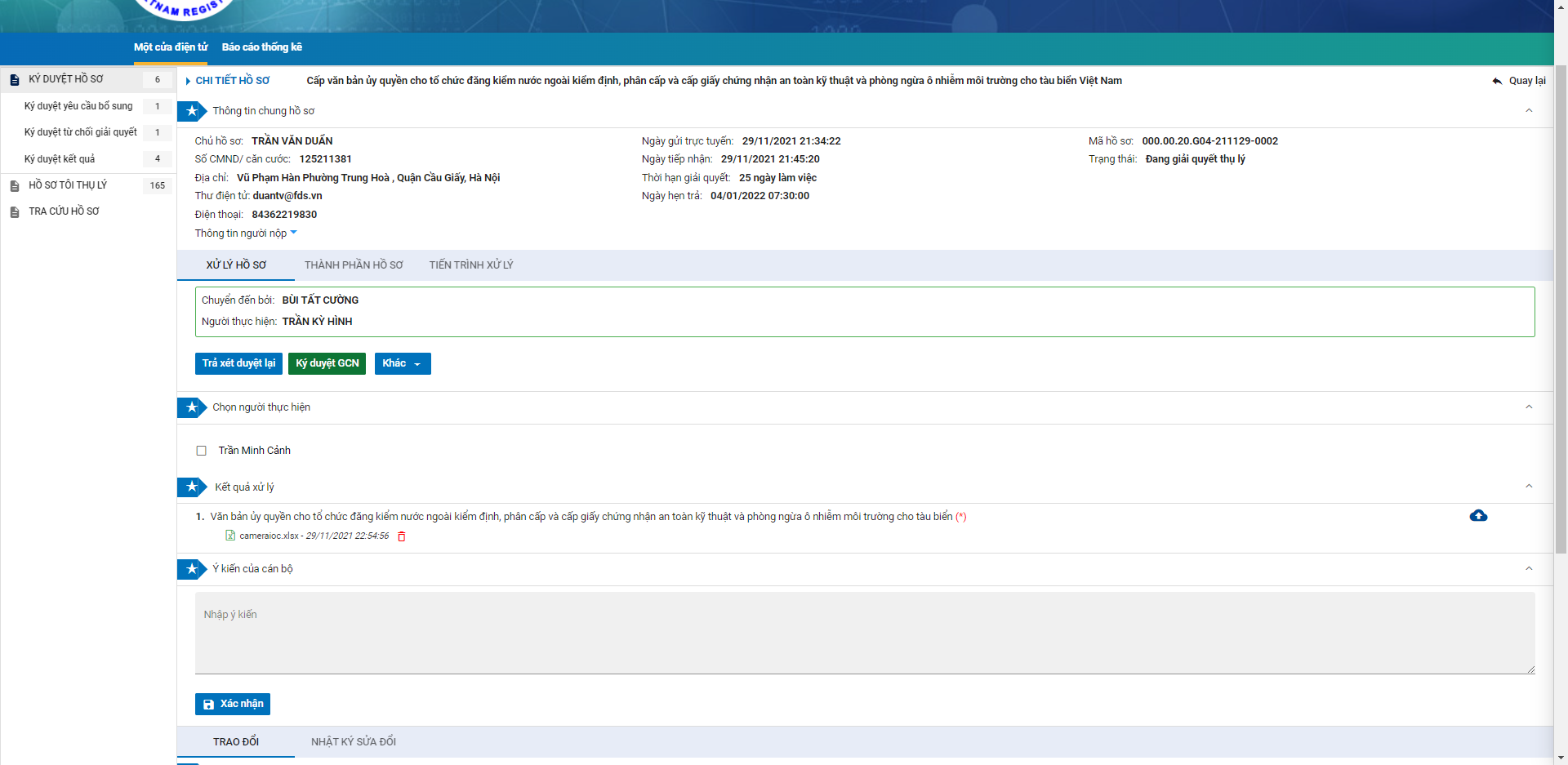The image size is (1568, 765).
Task: Click the status Đang giải quyết thụ lý
Action: pyautogui.click(x=1195, y=159)
